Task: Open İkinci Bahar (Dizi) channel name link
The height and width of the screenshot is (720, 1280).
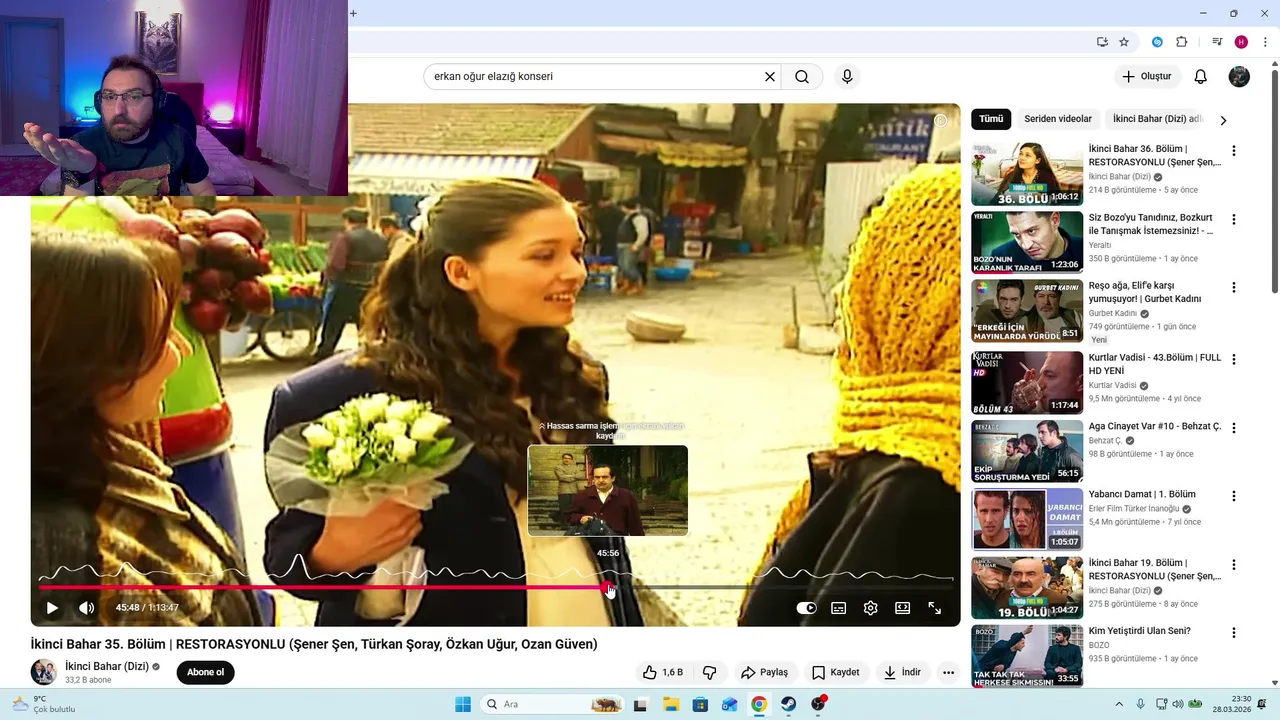Action: tap(107, 666)
